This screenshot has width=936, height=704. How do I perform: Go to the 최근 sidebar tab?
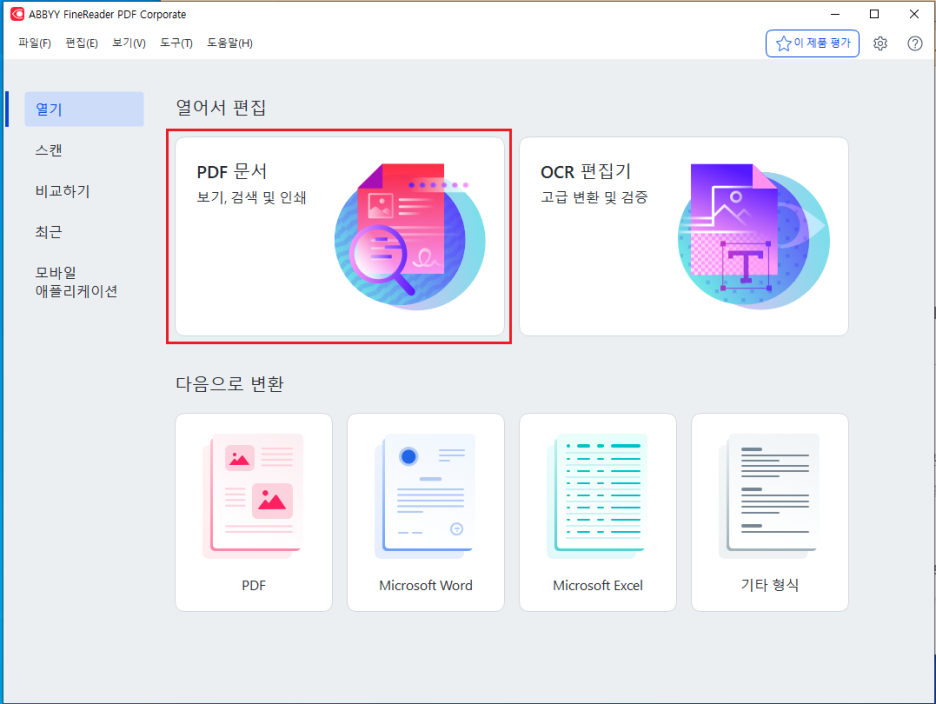click(x=48, y=232)
